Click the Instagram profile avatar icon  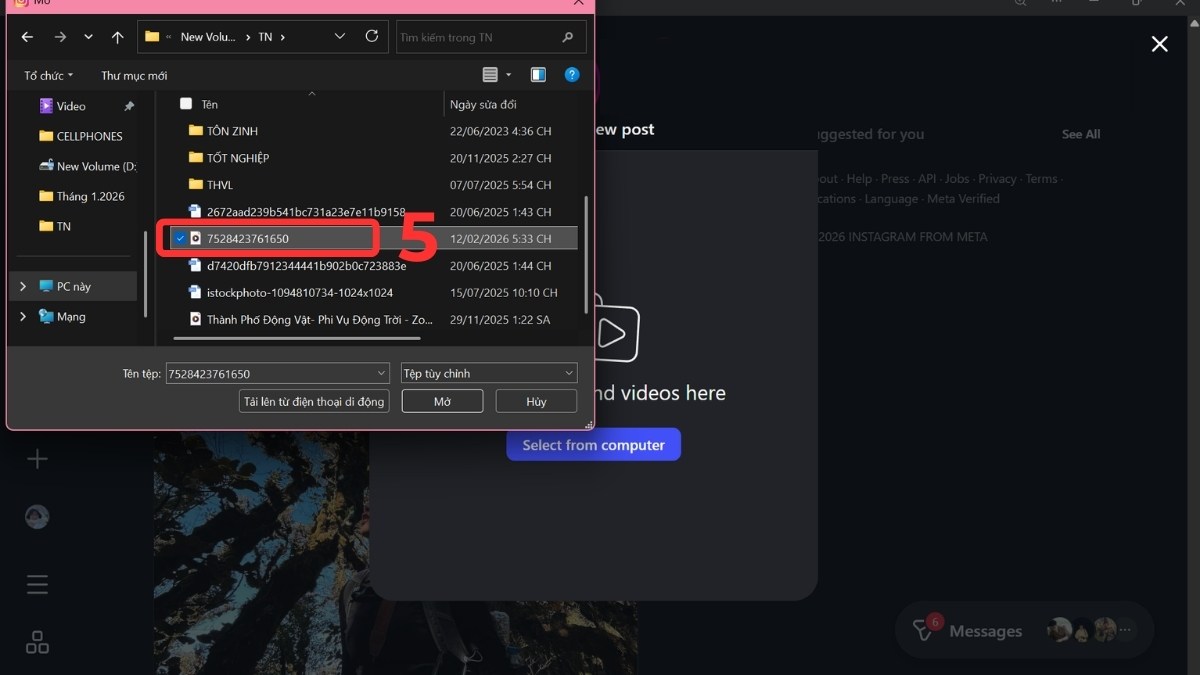(36, 516)
